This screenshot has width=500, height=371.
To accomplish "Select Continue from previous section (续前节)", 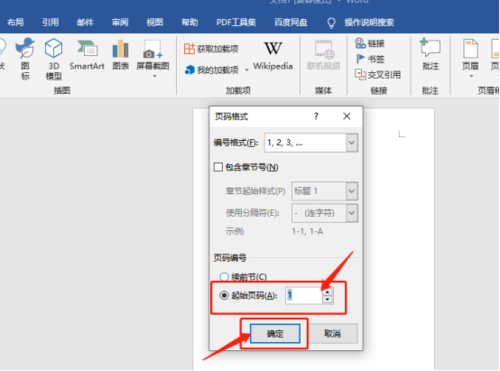I will (224, 277).
